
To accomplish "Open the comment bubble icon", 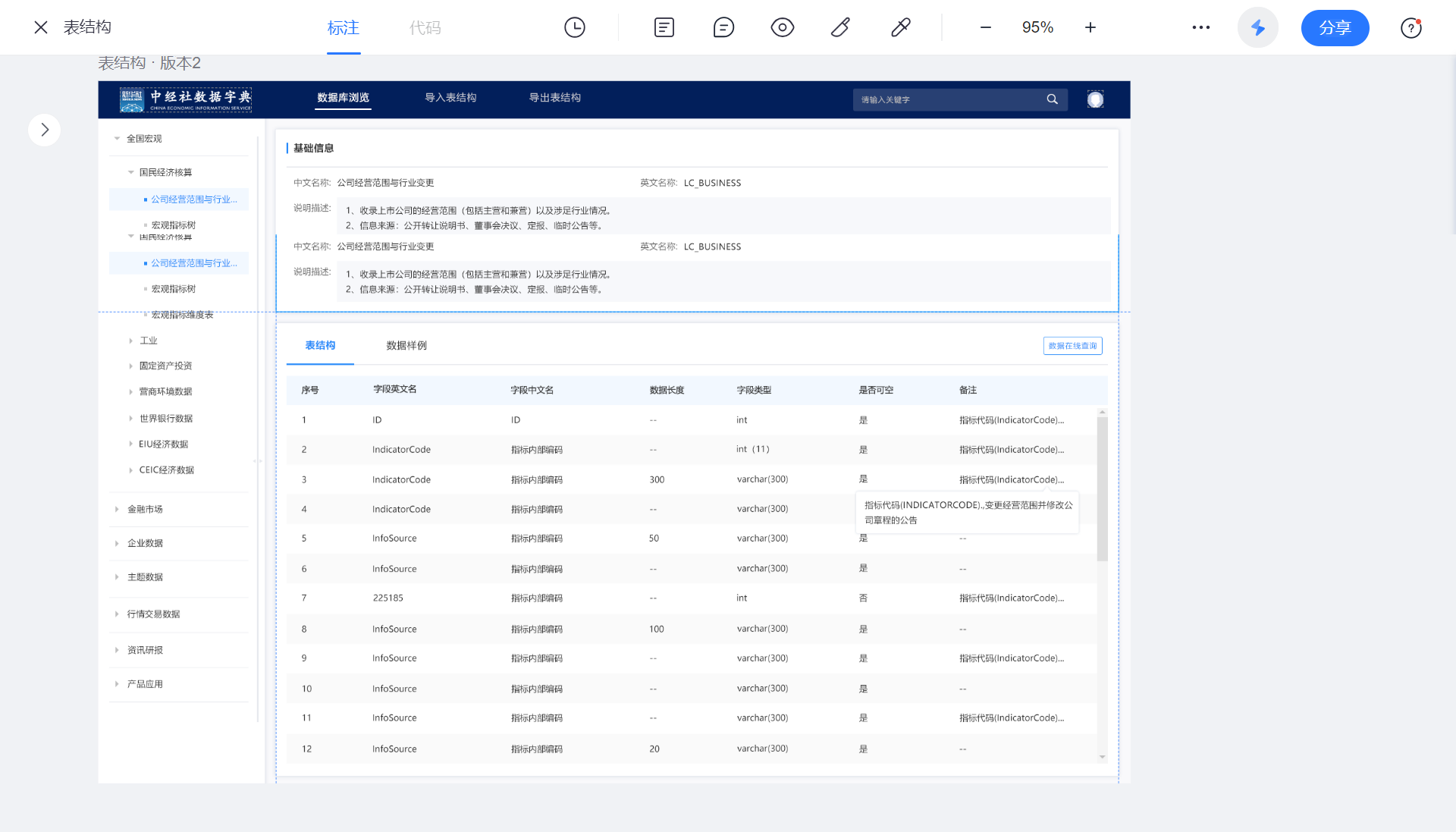I will point(723,27).
